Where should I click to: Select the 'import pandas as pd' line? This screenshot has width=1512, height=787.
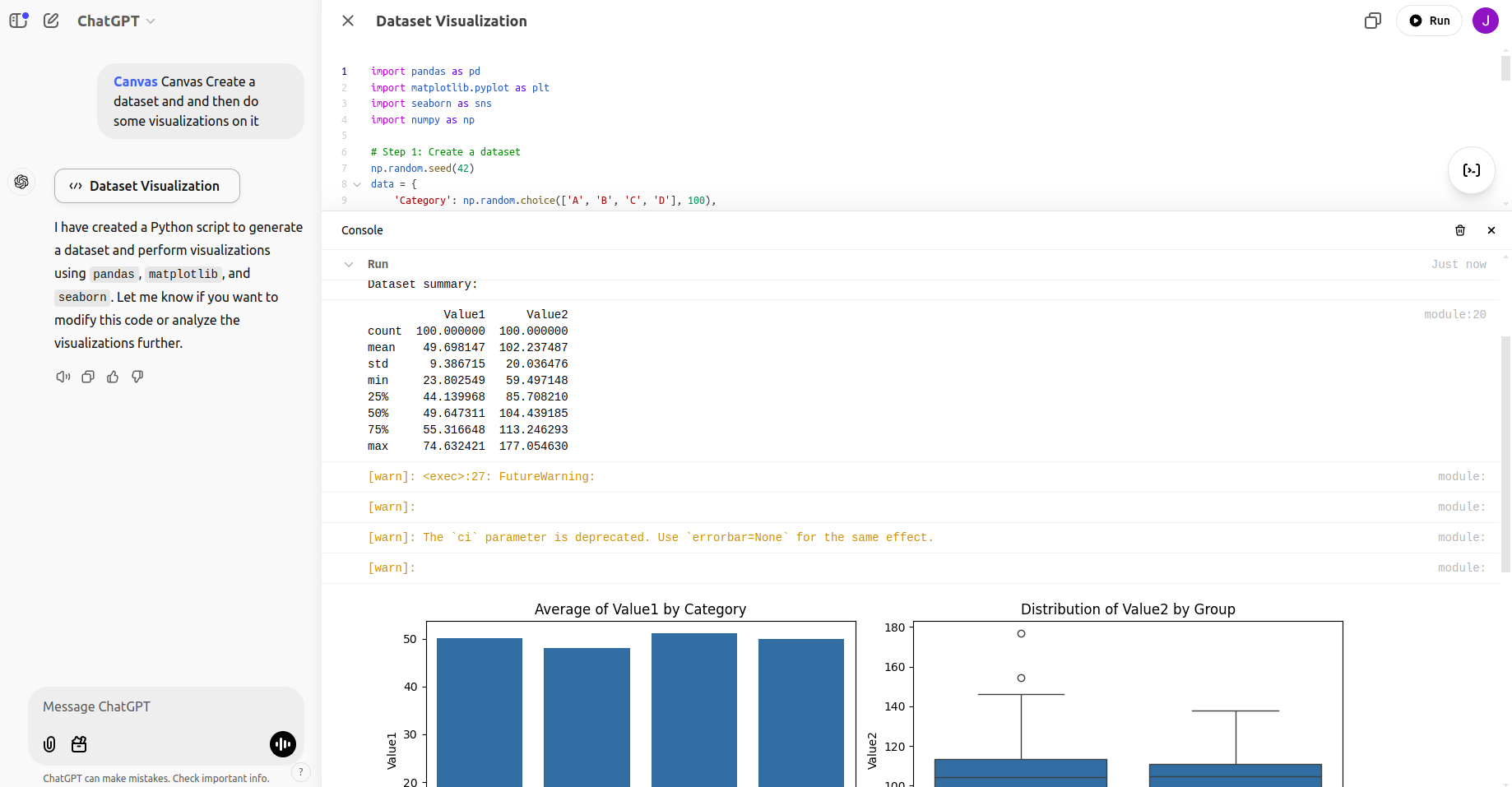(x=425, y=72)
